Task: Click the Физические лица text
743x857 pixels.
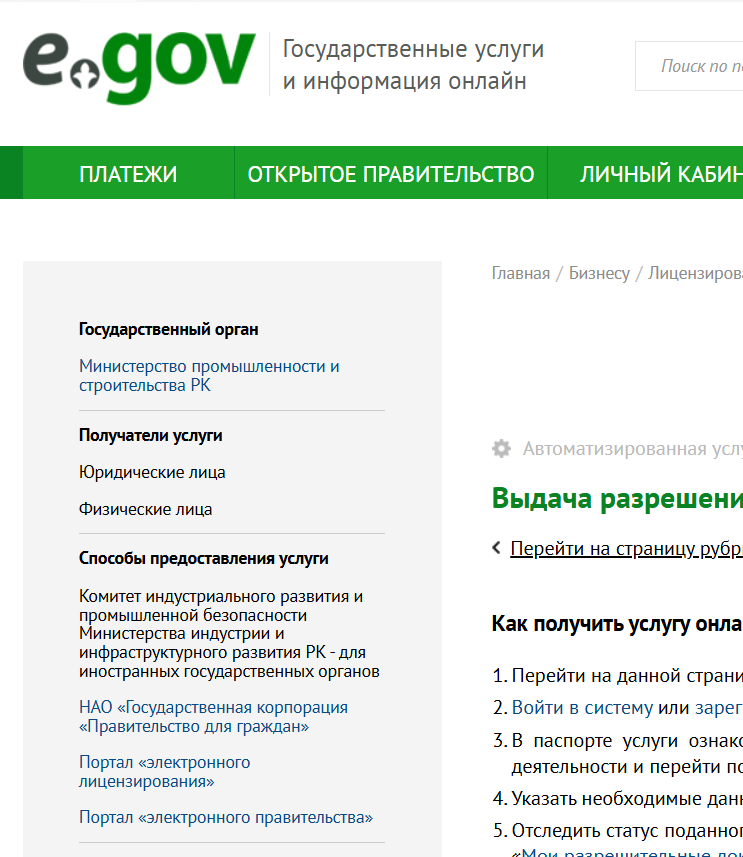Action: tap(145, 509)
